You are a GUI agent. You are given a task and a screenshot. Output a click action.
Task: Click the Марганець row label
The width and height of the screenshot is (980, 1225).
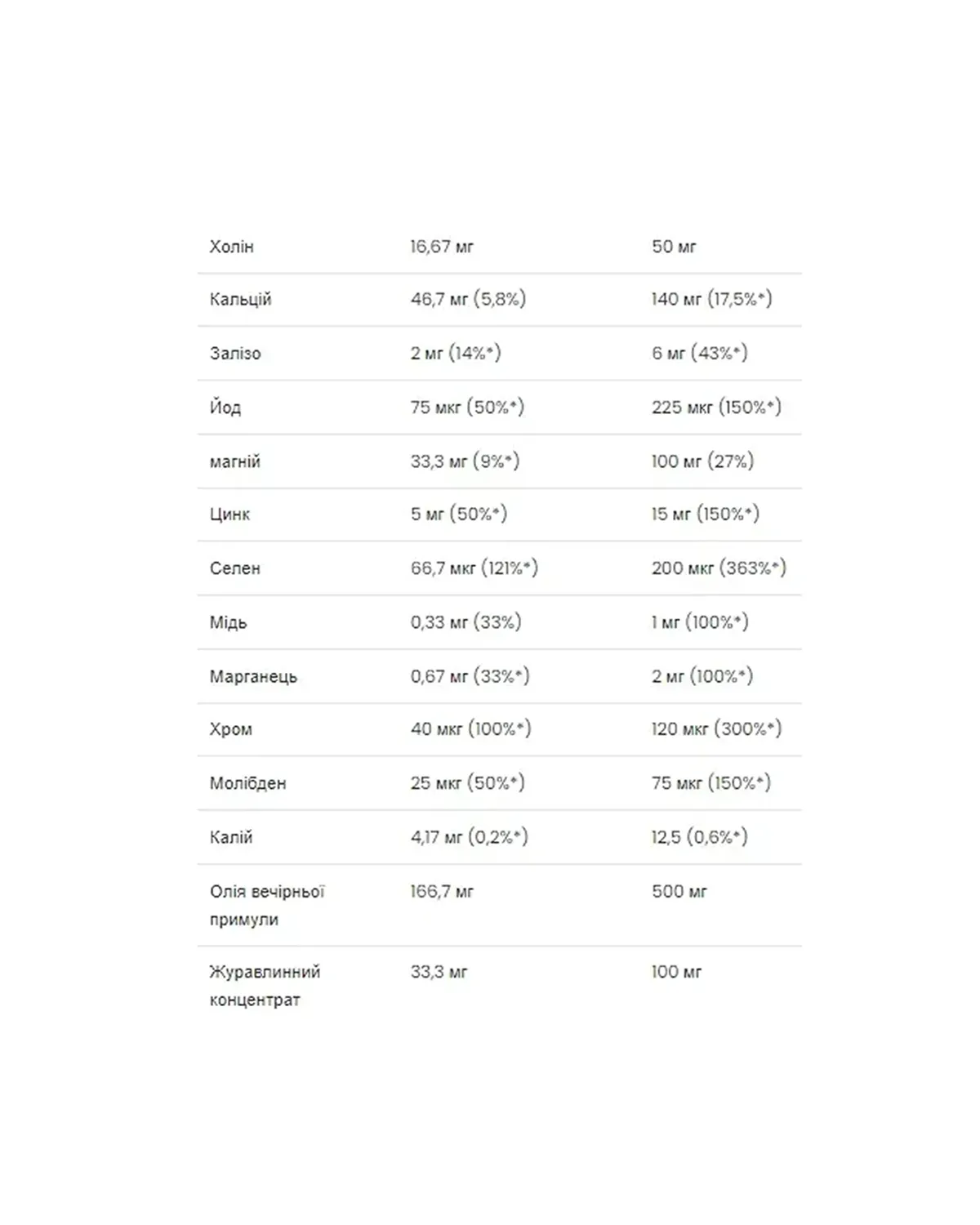click(x=253, y=676)
